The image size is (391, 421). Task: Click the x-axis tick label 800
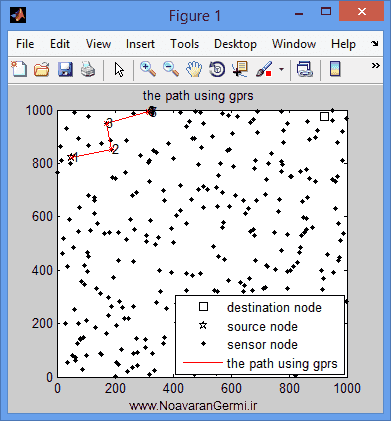(x=289, y=388)
